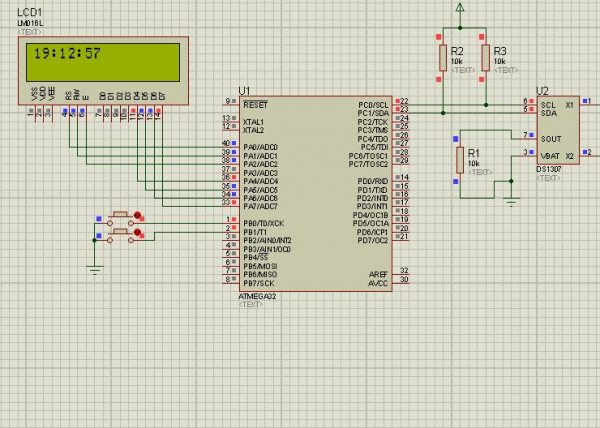Click the <TEXT> placeholder under LM016L

point(30,32)
